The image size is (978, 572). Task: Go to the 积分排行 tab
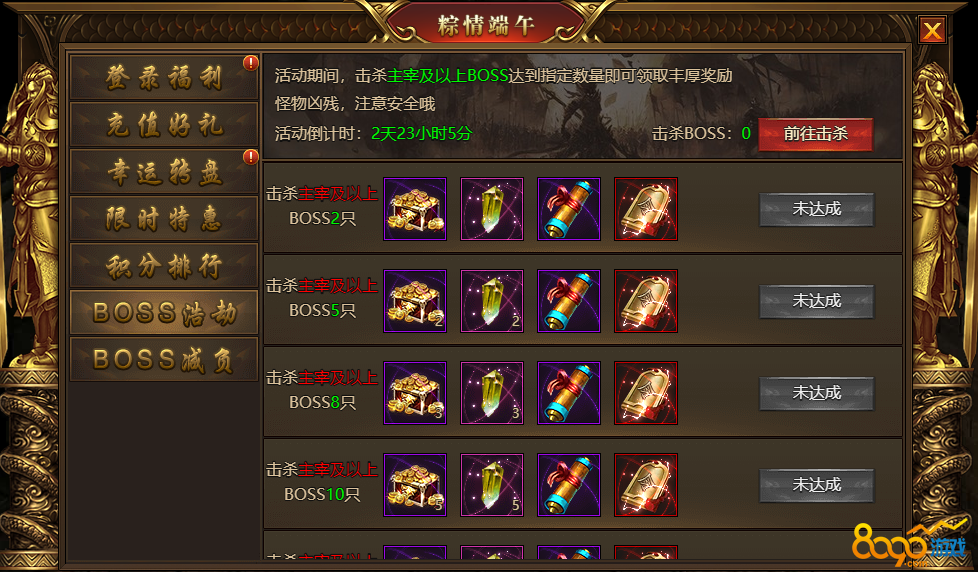point(164,266)
